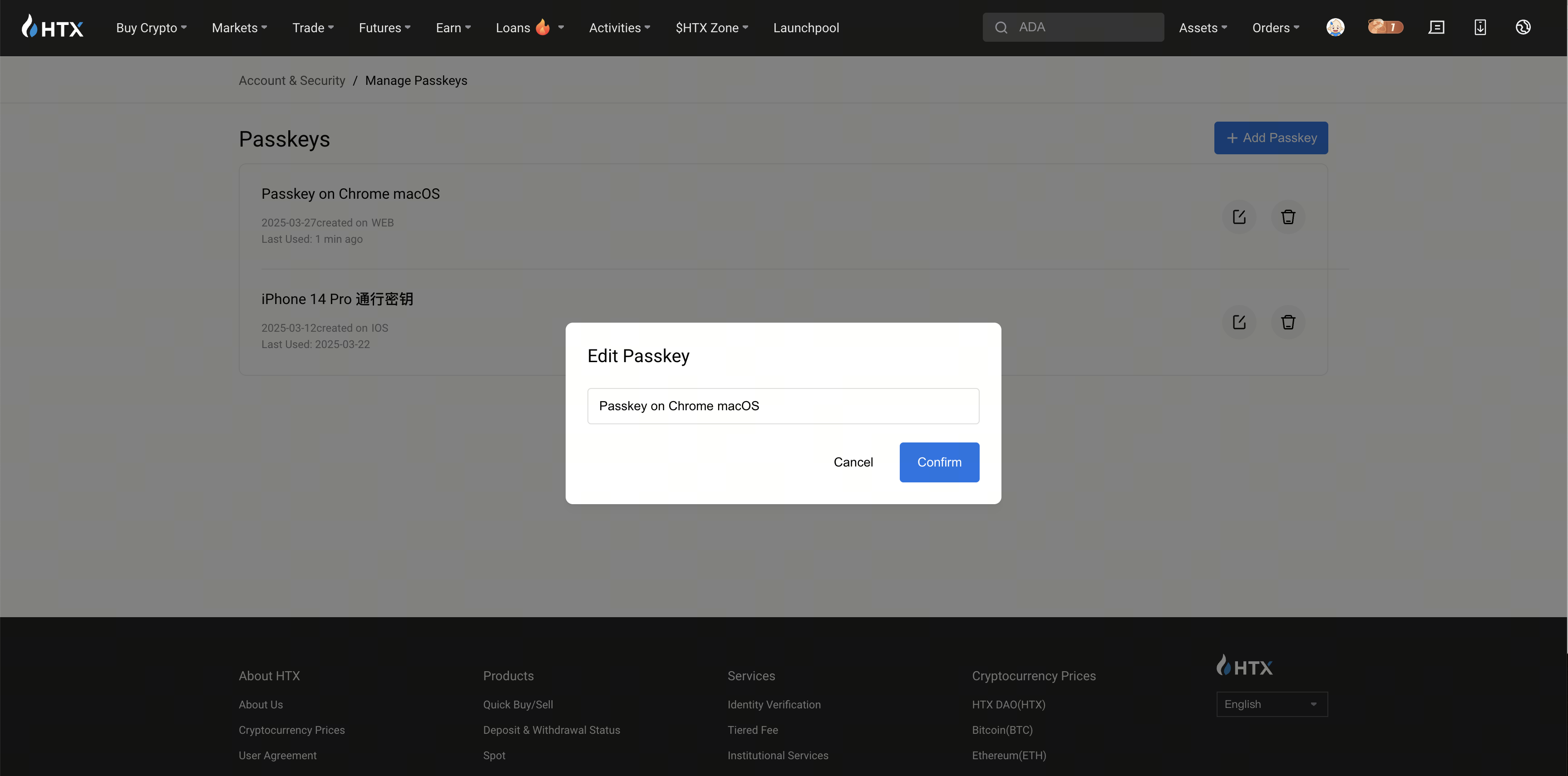
Task: Open Deposit & Withdrawal Status link
Action: click(x=552, y=730)
